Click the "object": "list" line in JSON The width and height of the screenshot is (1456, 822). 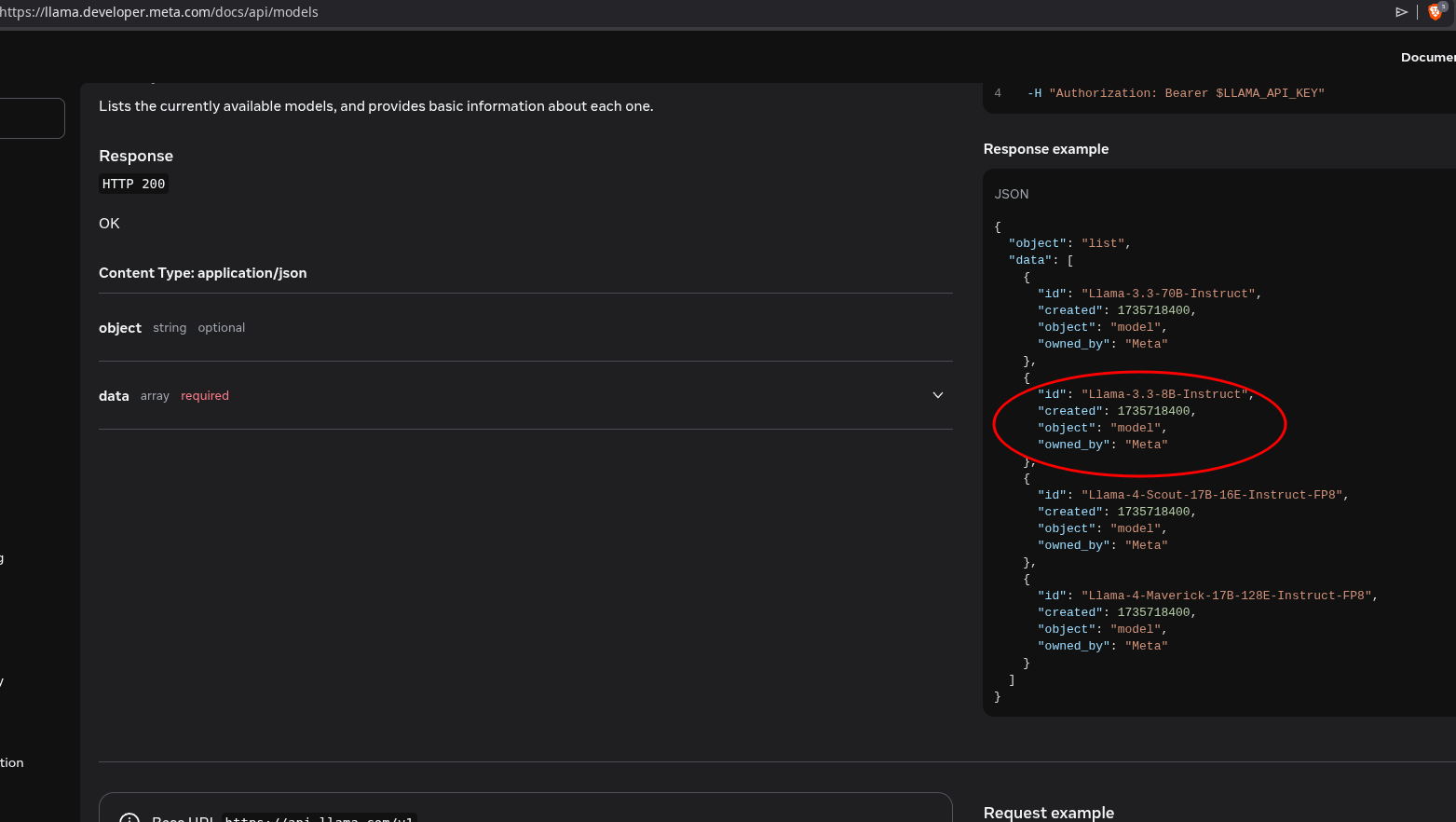coord(1069,243)
